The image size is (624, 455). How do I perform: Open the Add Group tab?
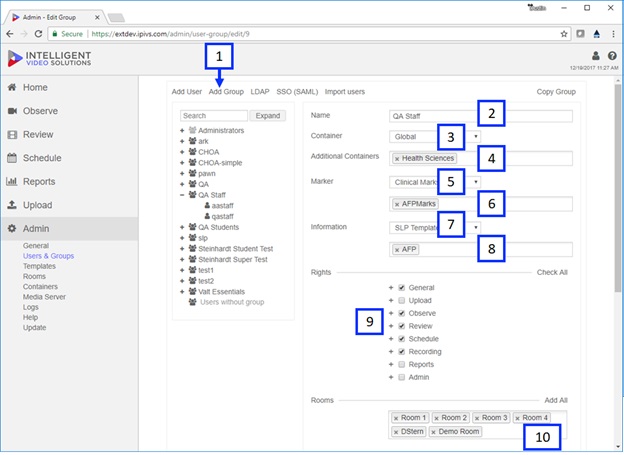coord(226,92)
